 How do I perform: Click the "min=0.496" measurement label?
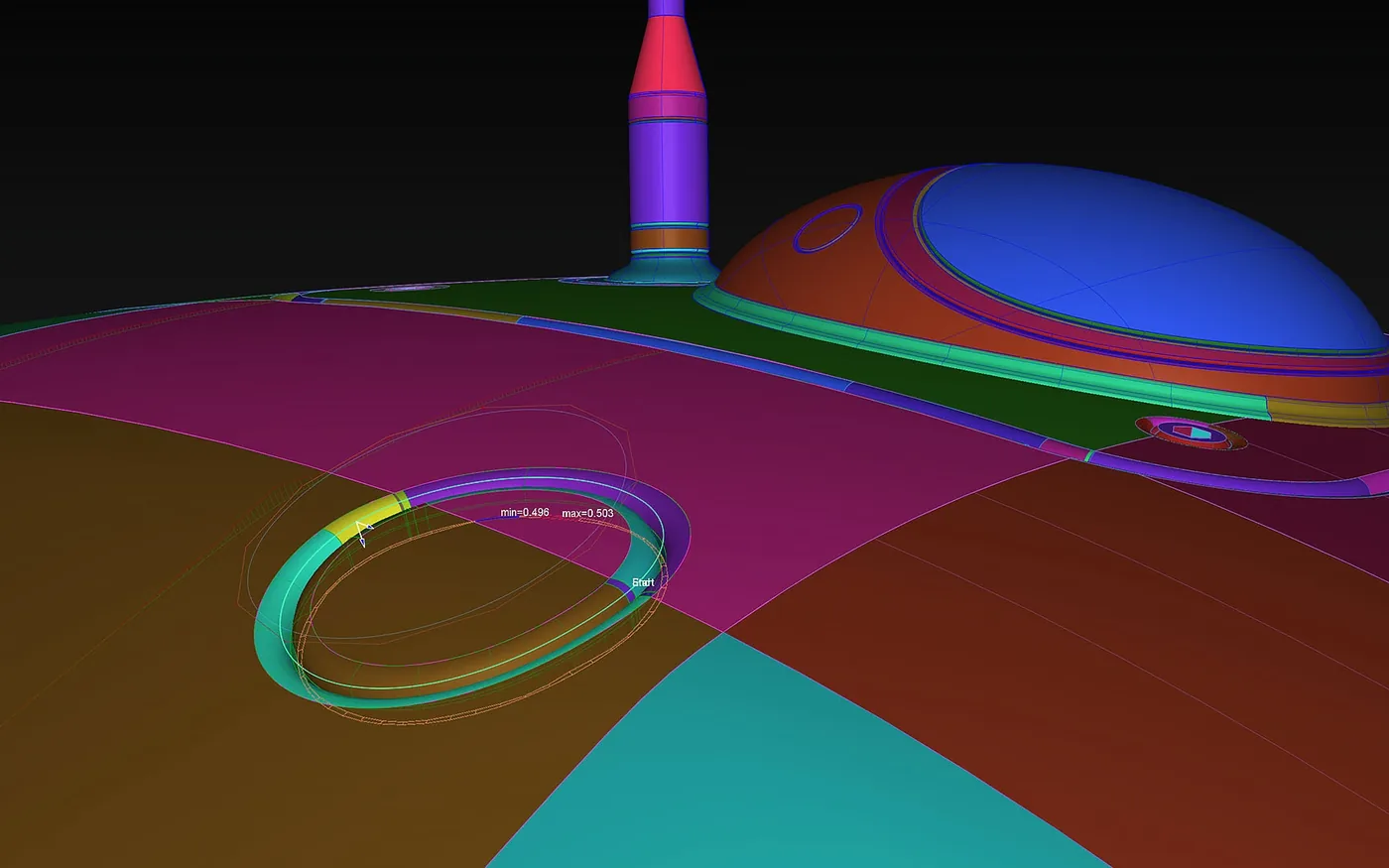point(525,513)
